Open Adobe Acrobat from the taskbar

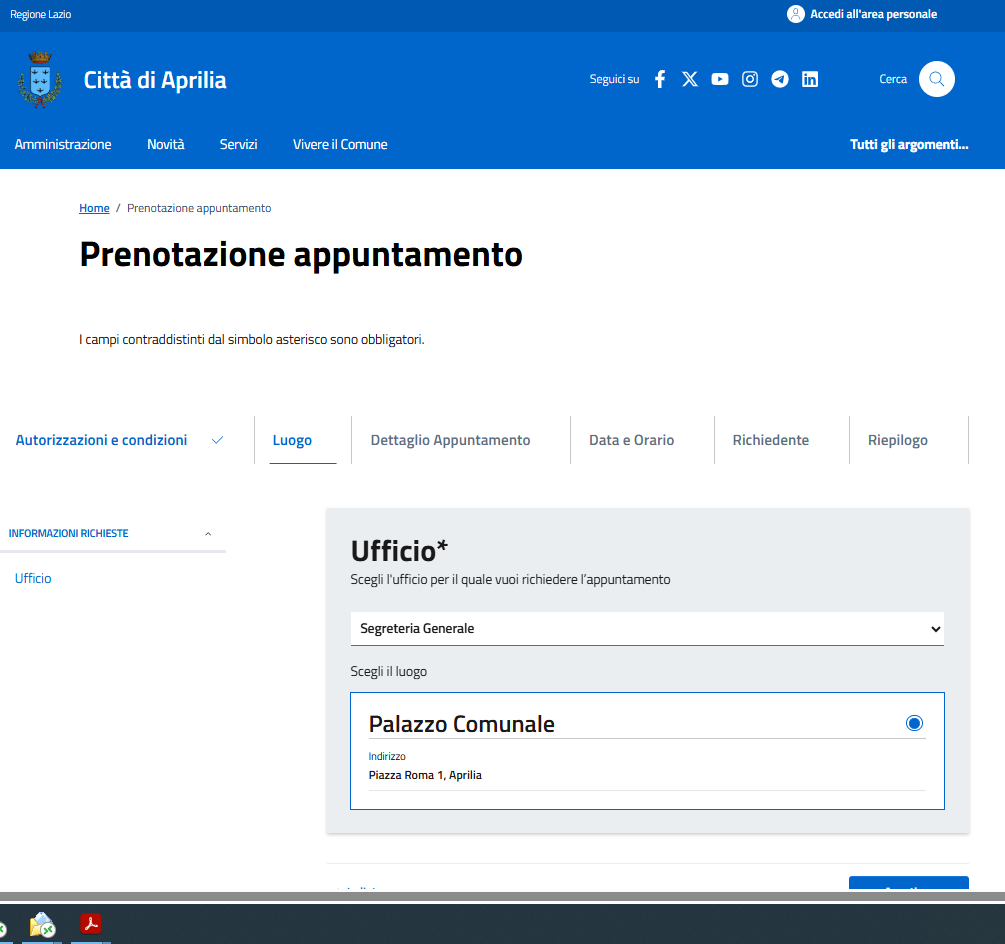(x=91, y=923)
